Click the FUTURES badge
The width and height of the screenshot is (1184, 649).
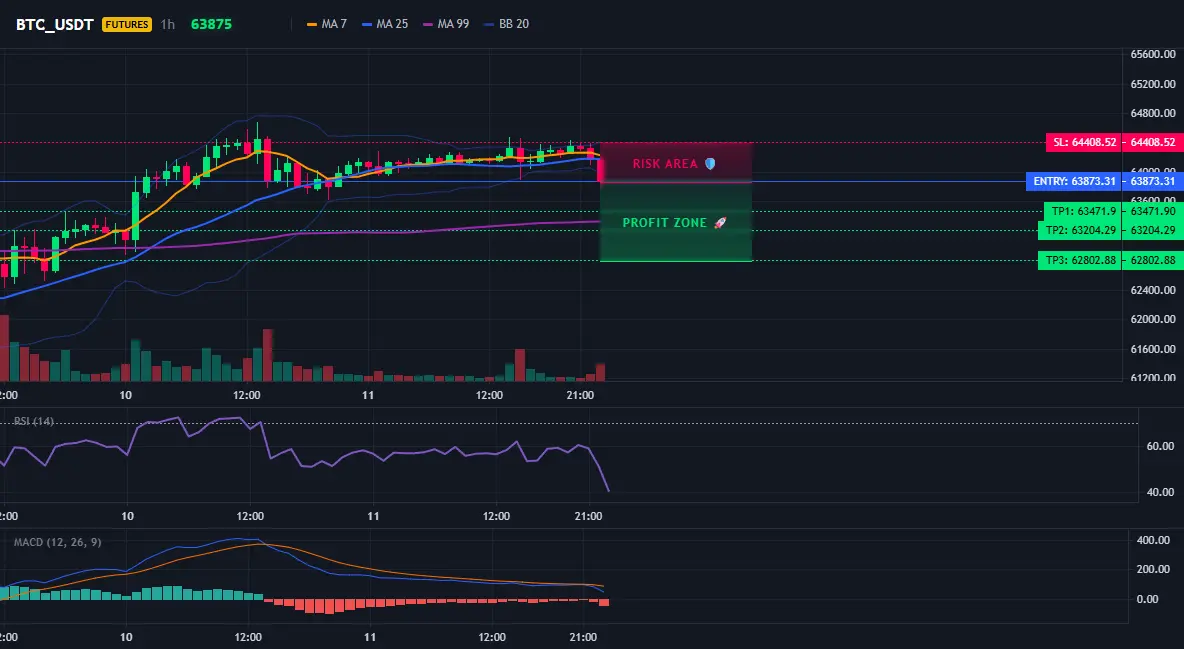(x=127, y=24)
